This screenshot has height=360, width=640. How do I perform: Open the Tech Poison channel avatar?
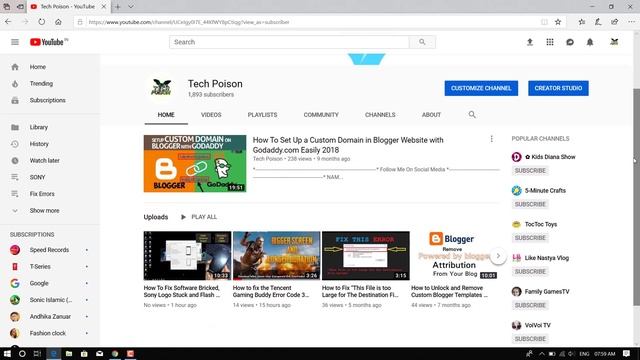[161, 87]
